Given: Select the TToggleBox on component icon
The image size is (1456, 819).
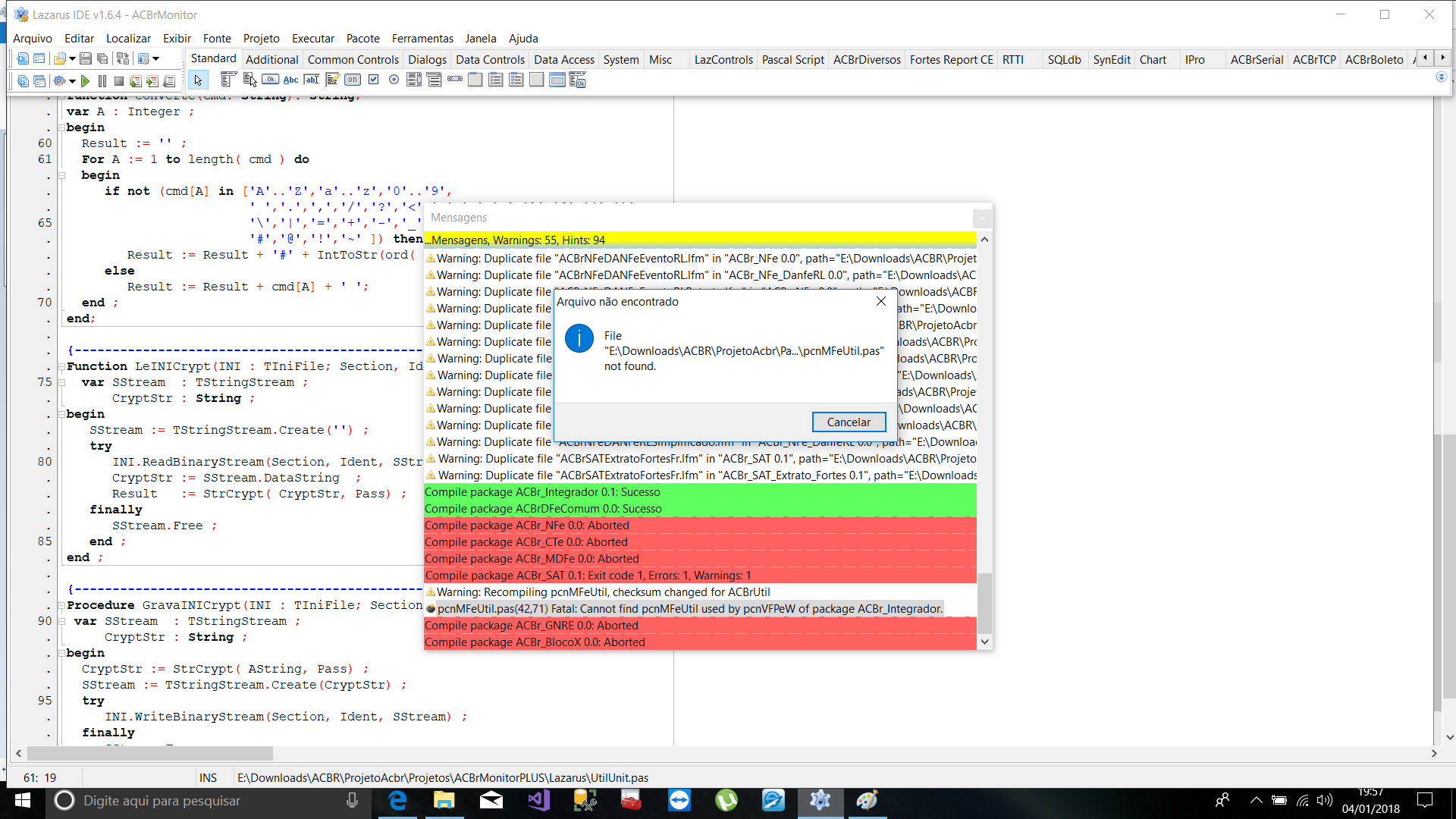Looking at the screenshot, I should tap(352, 80).
